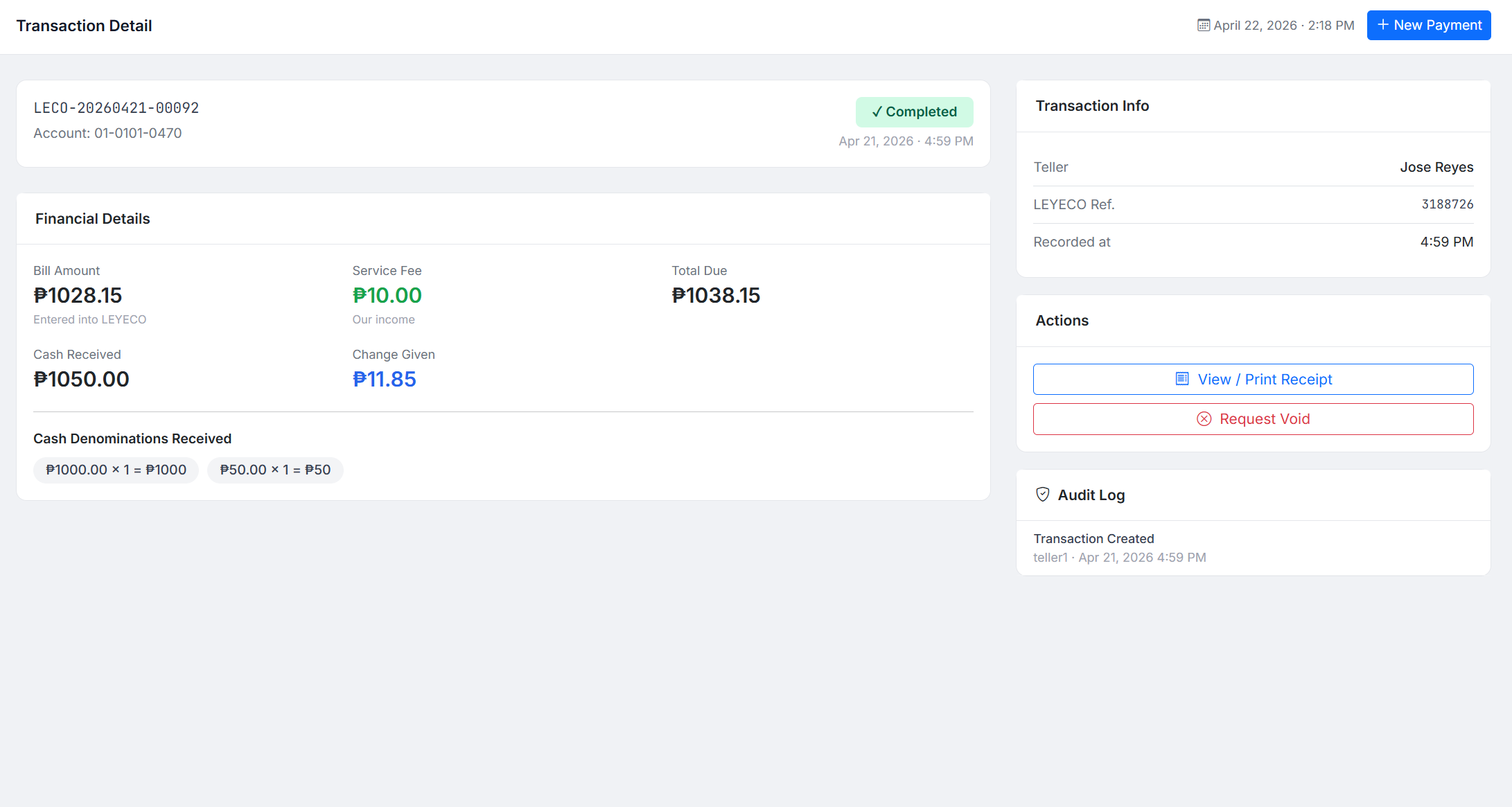Click the circled X icon on Request Void
The image size is (1512, 807).
[x=1204, y=418]
